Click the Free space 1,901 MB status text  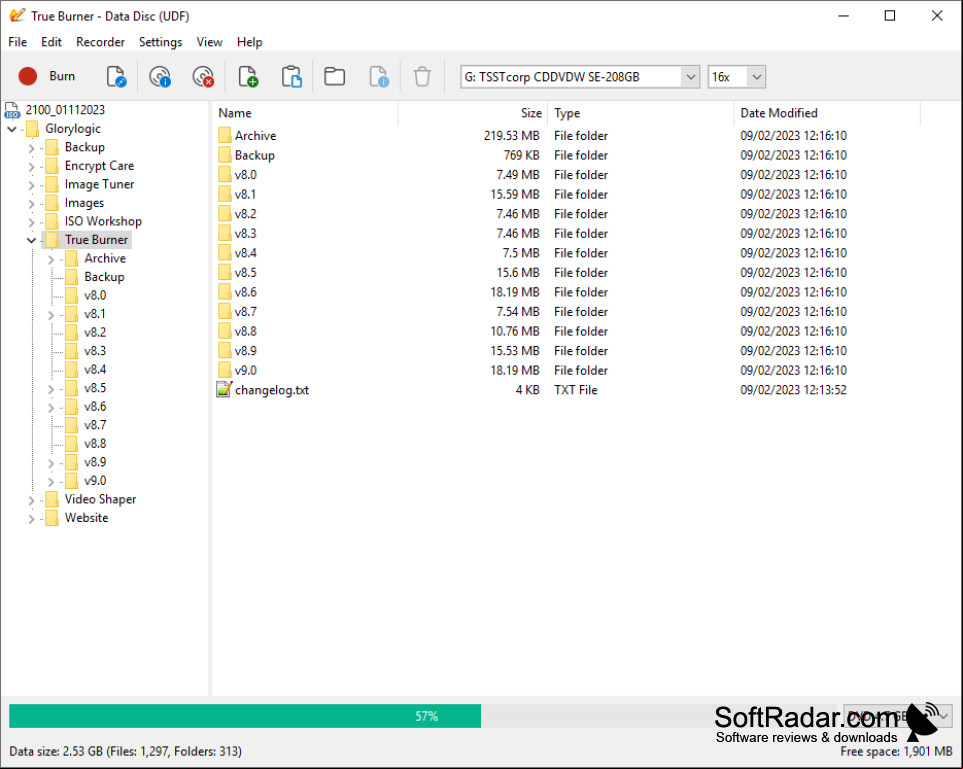[896, 751]
